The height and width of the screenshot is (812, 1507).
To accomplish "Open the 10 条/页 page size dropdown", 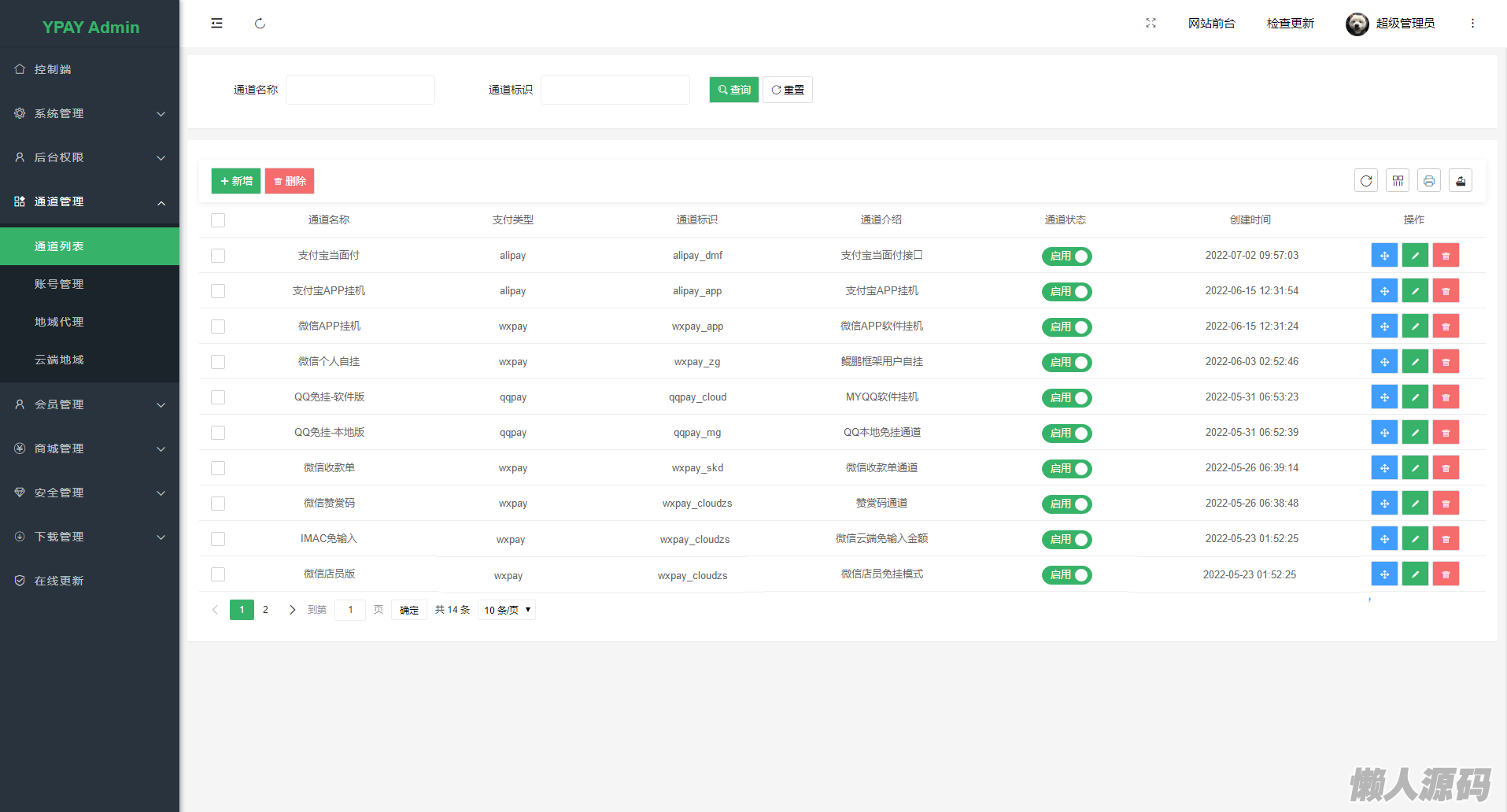I will [507, 610].
